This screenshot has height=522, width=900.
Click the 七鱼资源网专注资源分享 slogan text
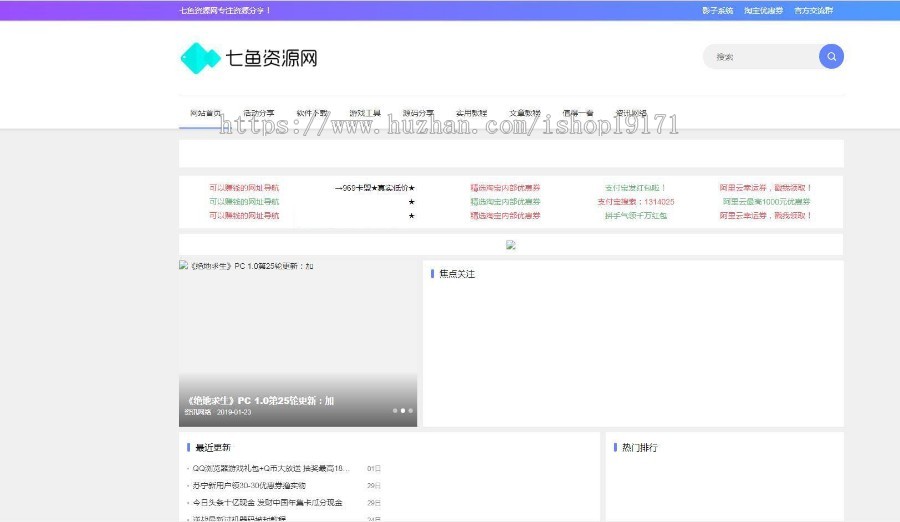pyautogui.click(x=224, y=10)
